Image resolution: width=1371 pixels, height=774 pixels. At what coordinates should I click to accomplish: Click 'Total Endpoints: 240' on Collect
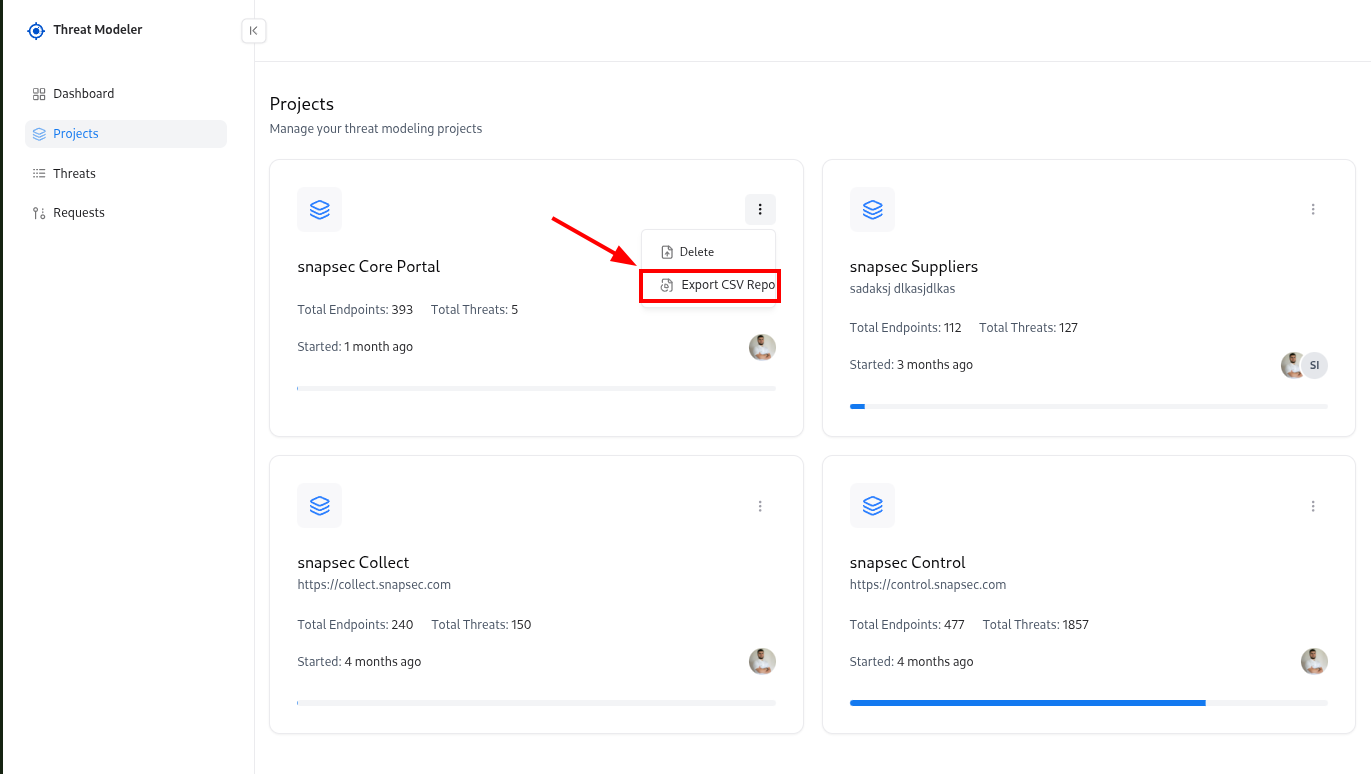pyautogui.click(x=355, y=625)
